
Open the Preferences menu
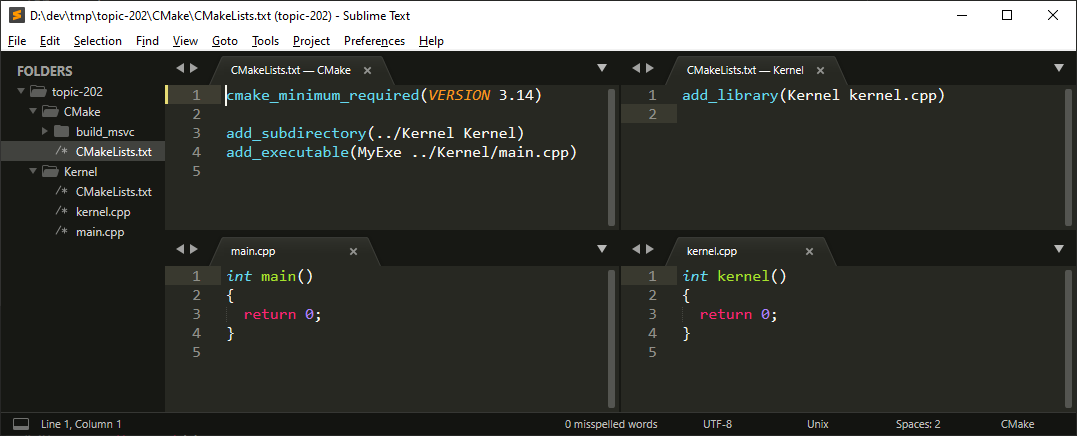tap(374, 41)
